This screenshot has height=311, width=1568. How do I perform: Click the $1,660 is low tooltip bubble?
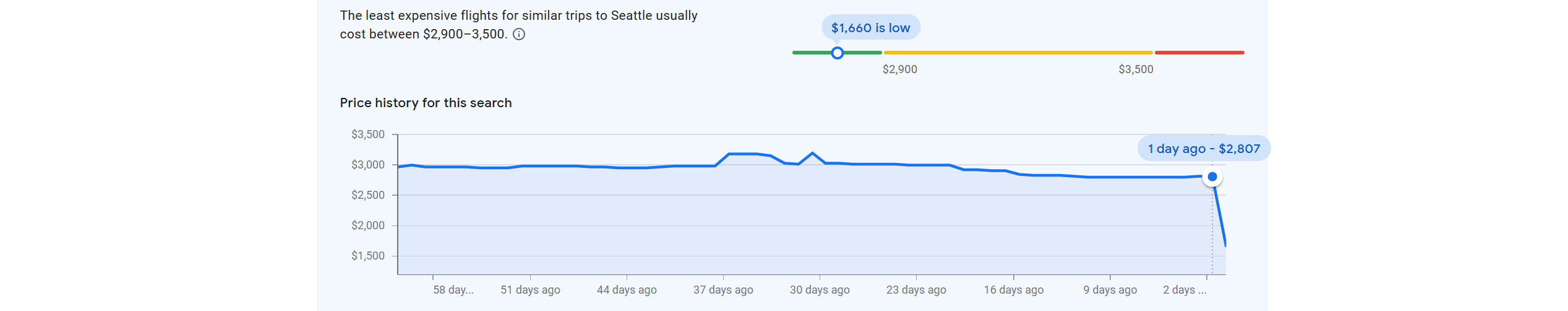(x=870, y=28)
